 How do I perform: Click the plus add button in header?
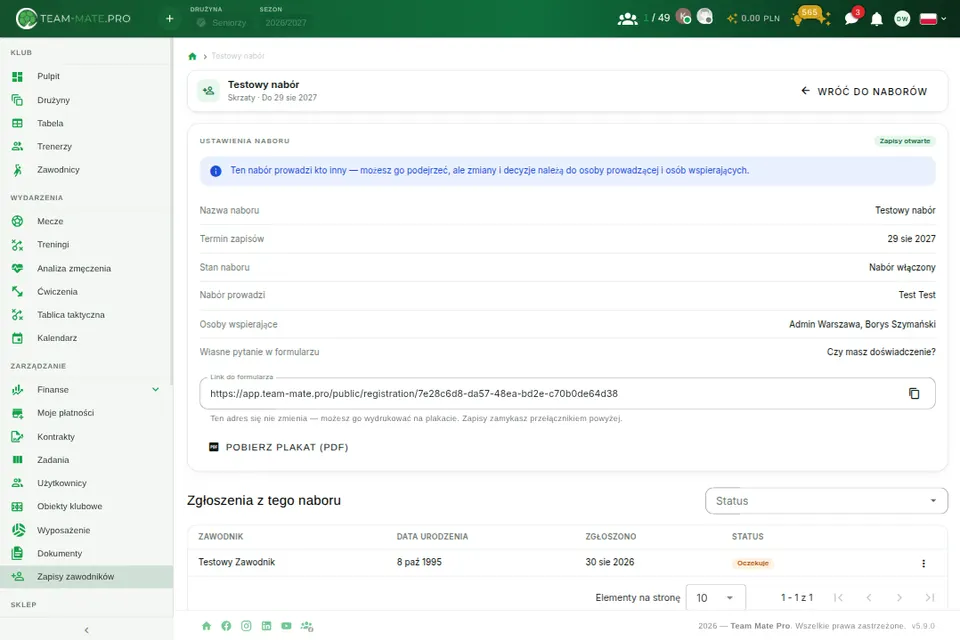pyautogui.click(x=170, y=18)
